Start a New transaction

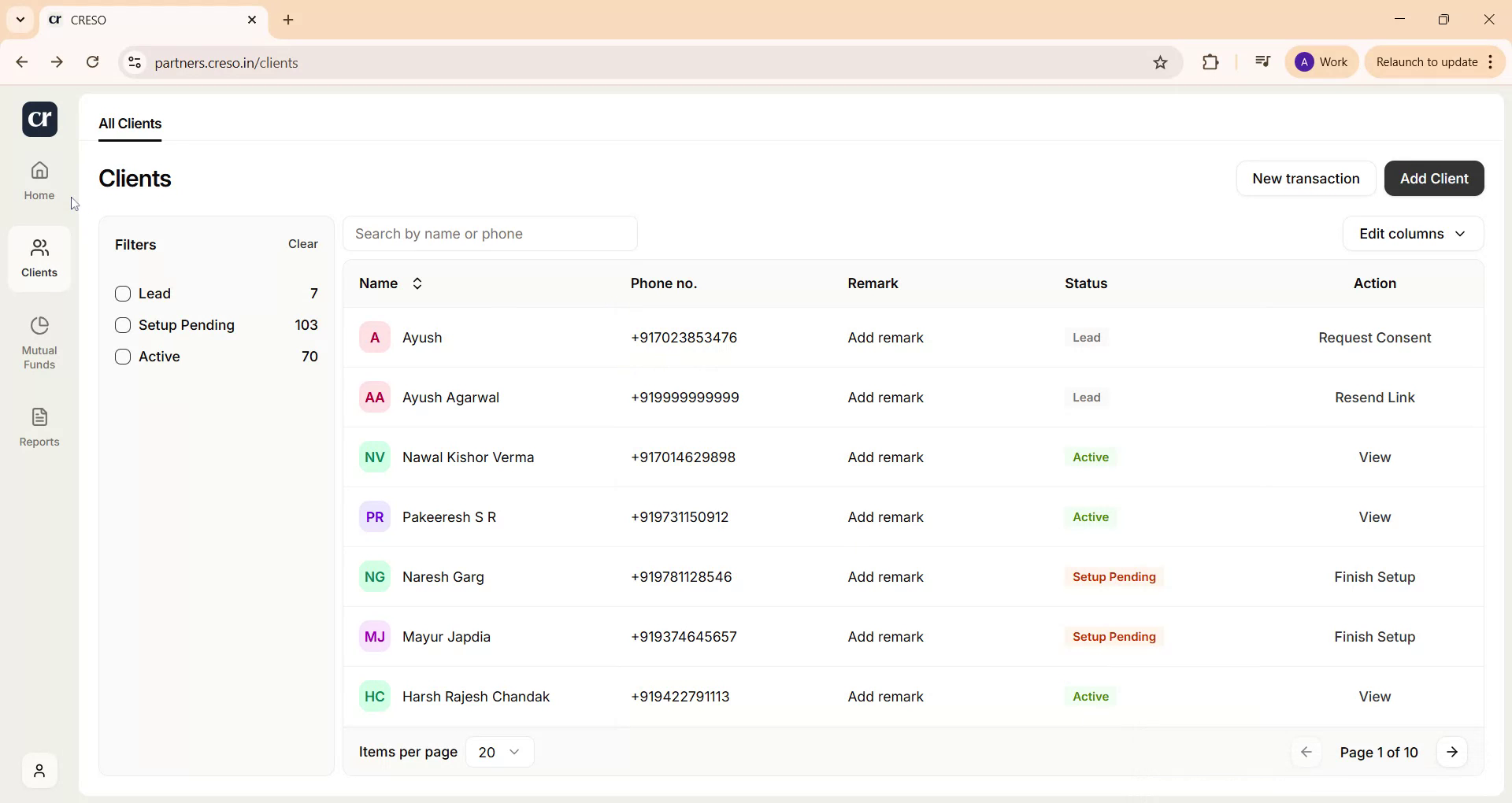point(1306,178)
